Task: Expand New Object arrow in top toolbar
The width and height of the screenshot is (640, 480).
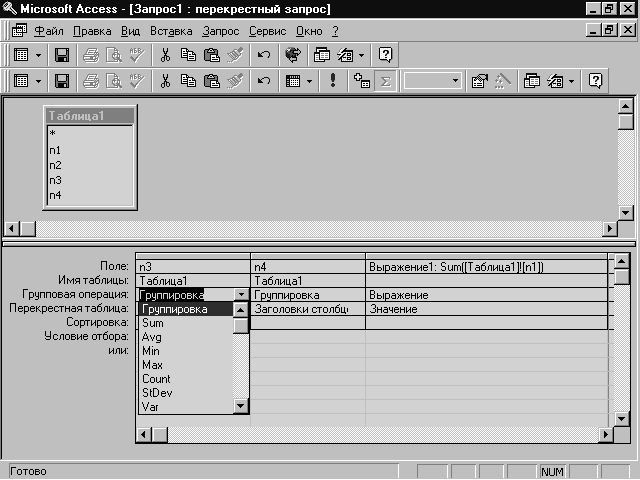Action: 362,55
